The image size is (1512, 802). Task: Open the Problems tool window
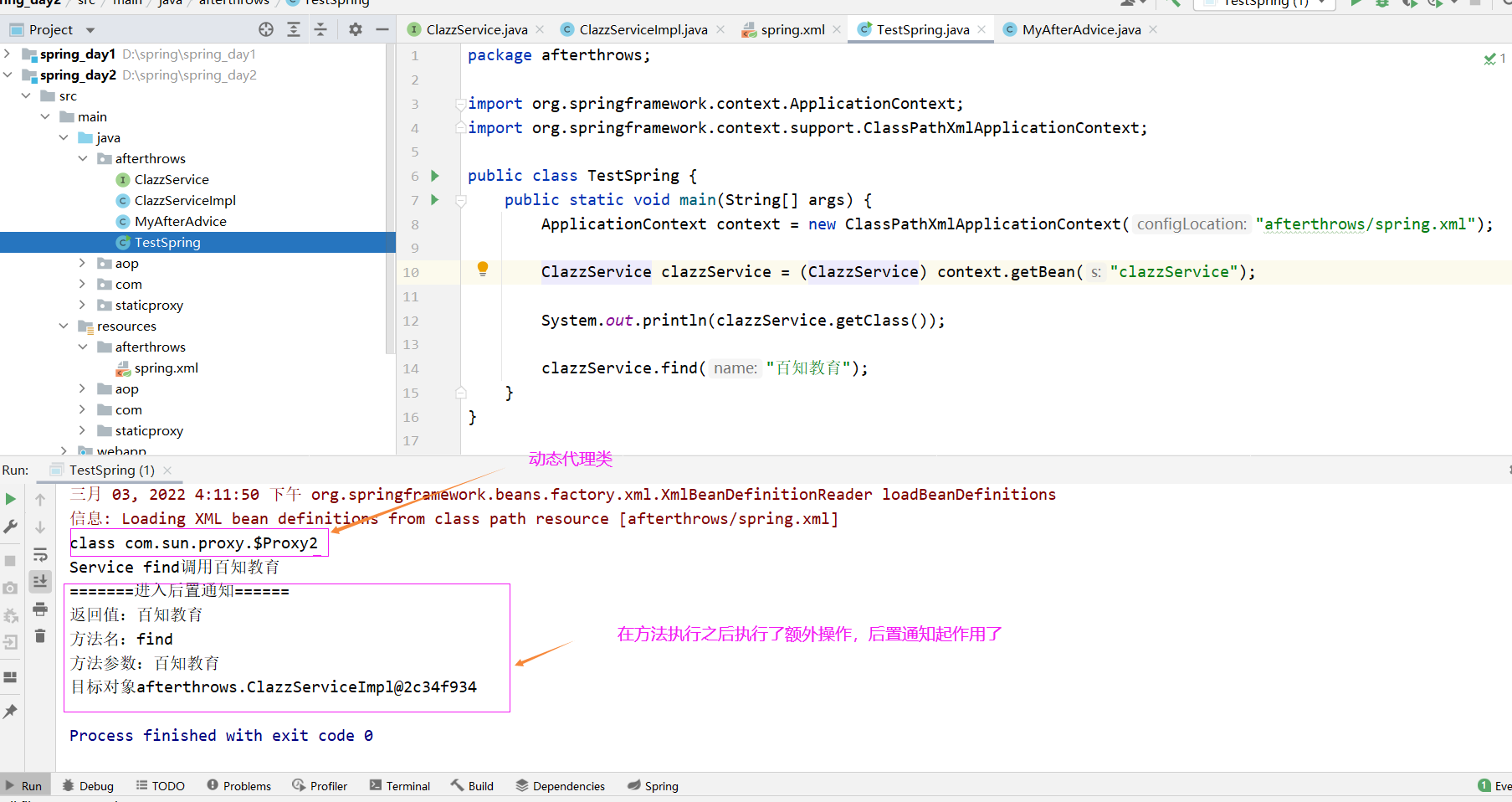[x=238, y=786]
